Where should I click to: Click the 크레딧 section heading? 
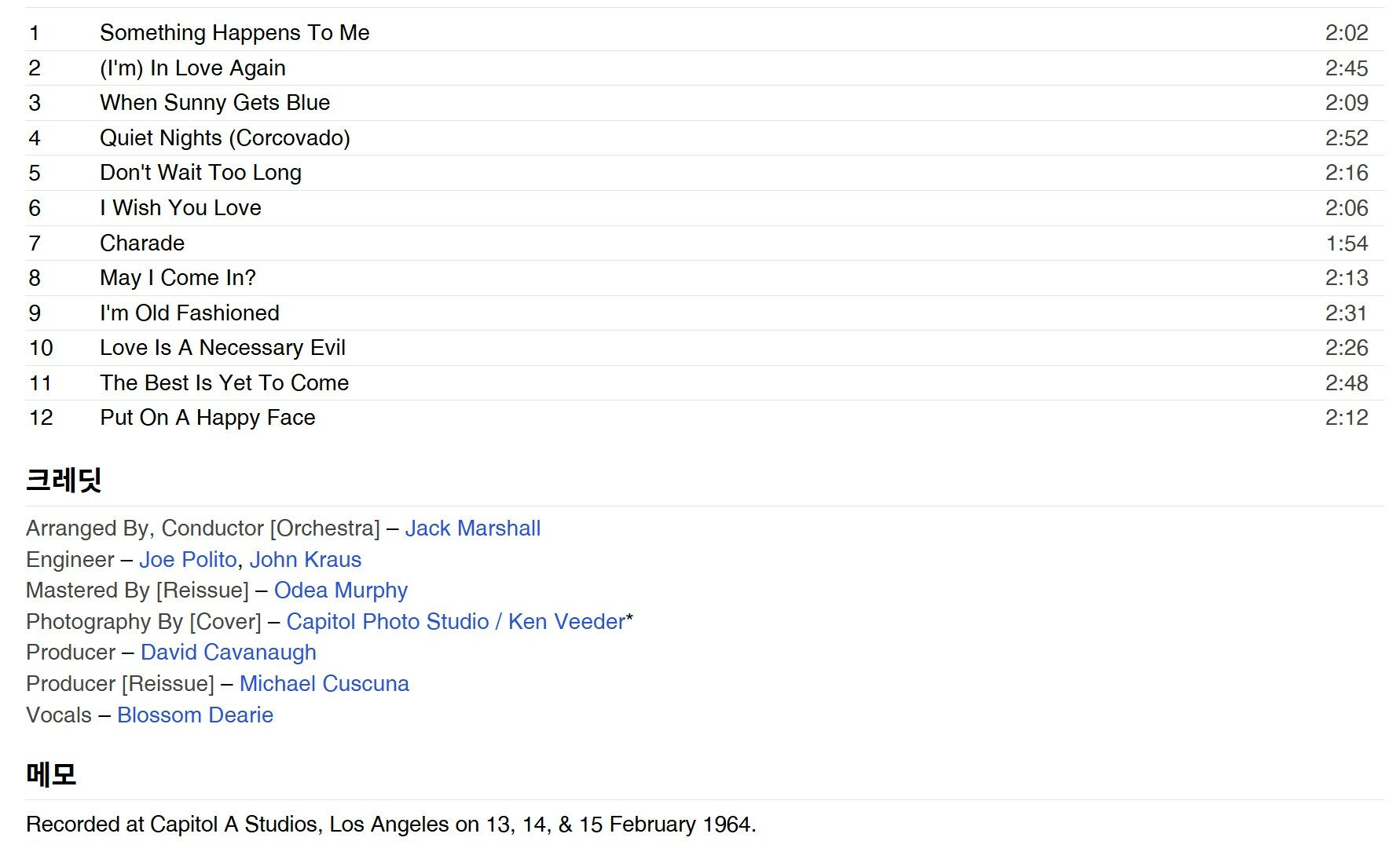tap(64, 480)
